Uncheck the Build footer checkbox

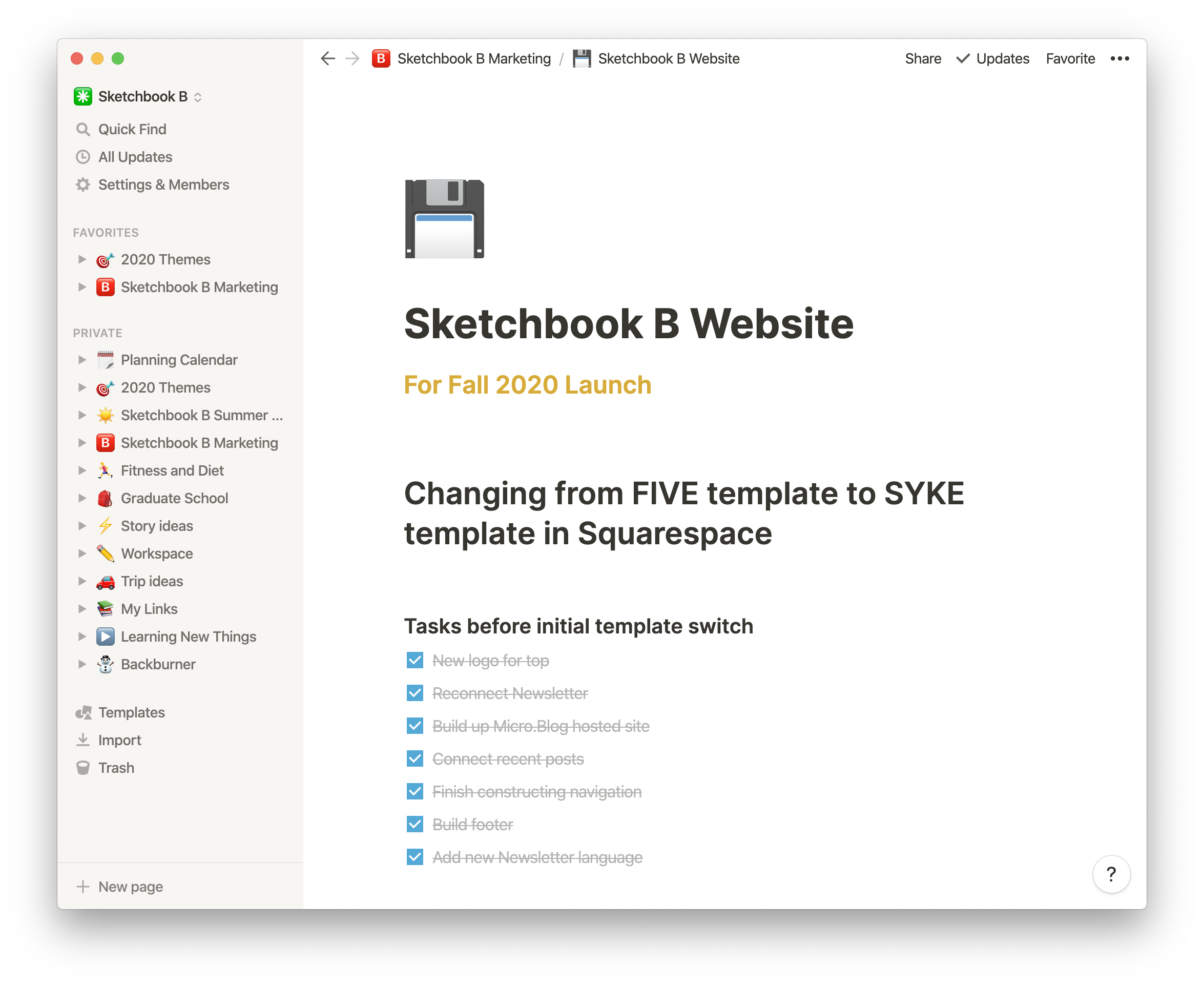(414, 825)
